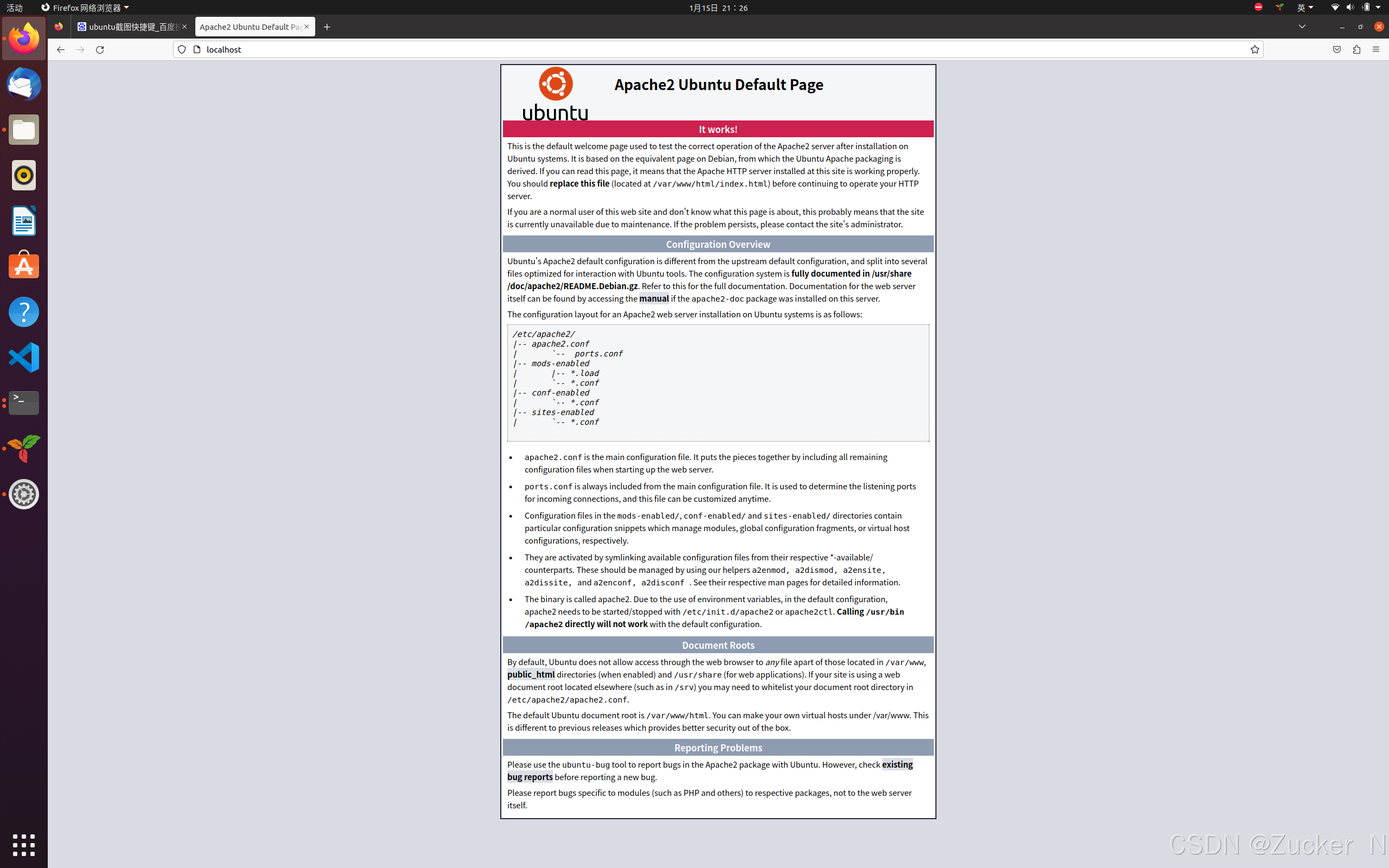Image resolution: width=1389 pixels, height=868 pixels.
Task: Click the red do-not-disturb tray icon
Action: coord(1258,7)
